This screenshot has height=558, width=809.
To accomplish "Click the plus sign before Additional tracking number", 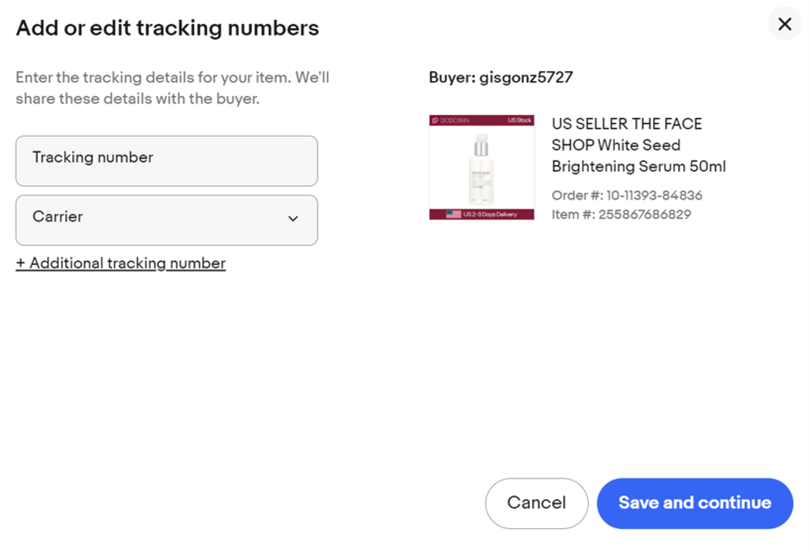I will point(21,263).
